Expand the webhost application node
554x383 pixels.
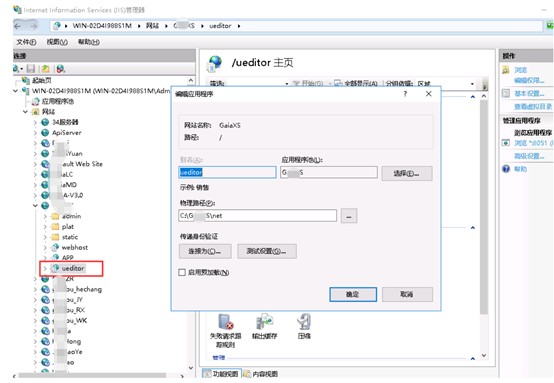point(45,247)
